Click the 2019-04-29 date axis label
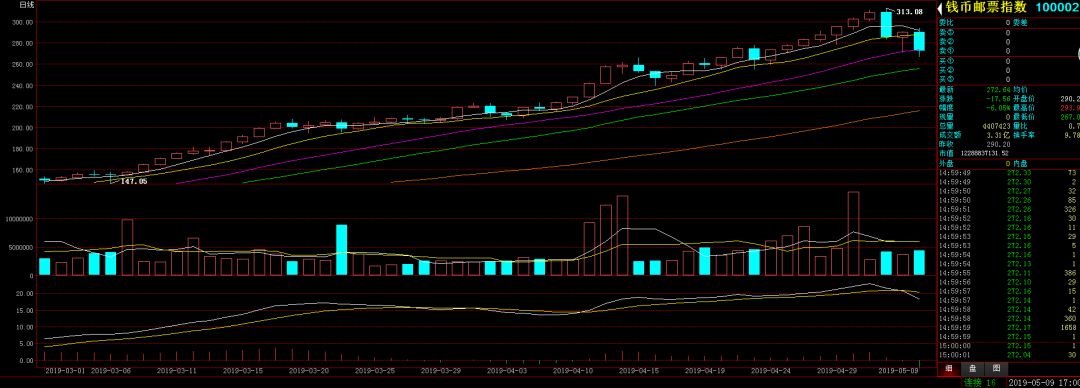The height and width of the screenshot is (388, 1080). pos(837,370)
